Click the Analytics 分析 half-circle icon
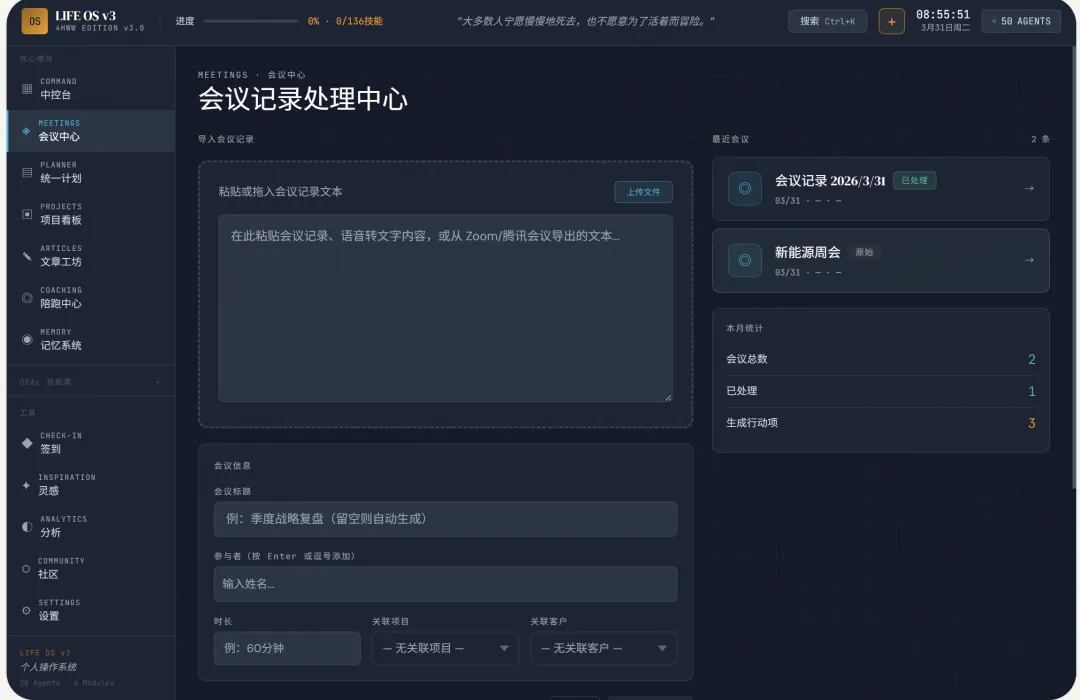 [27, 526]
